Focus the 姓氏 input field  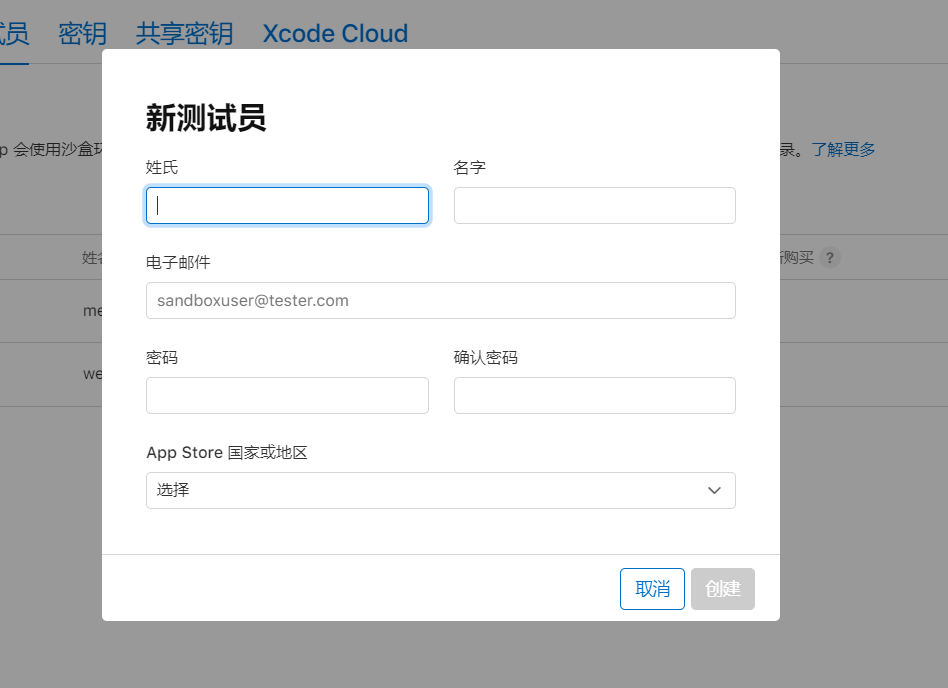(x=288, y=206)
